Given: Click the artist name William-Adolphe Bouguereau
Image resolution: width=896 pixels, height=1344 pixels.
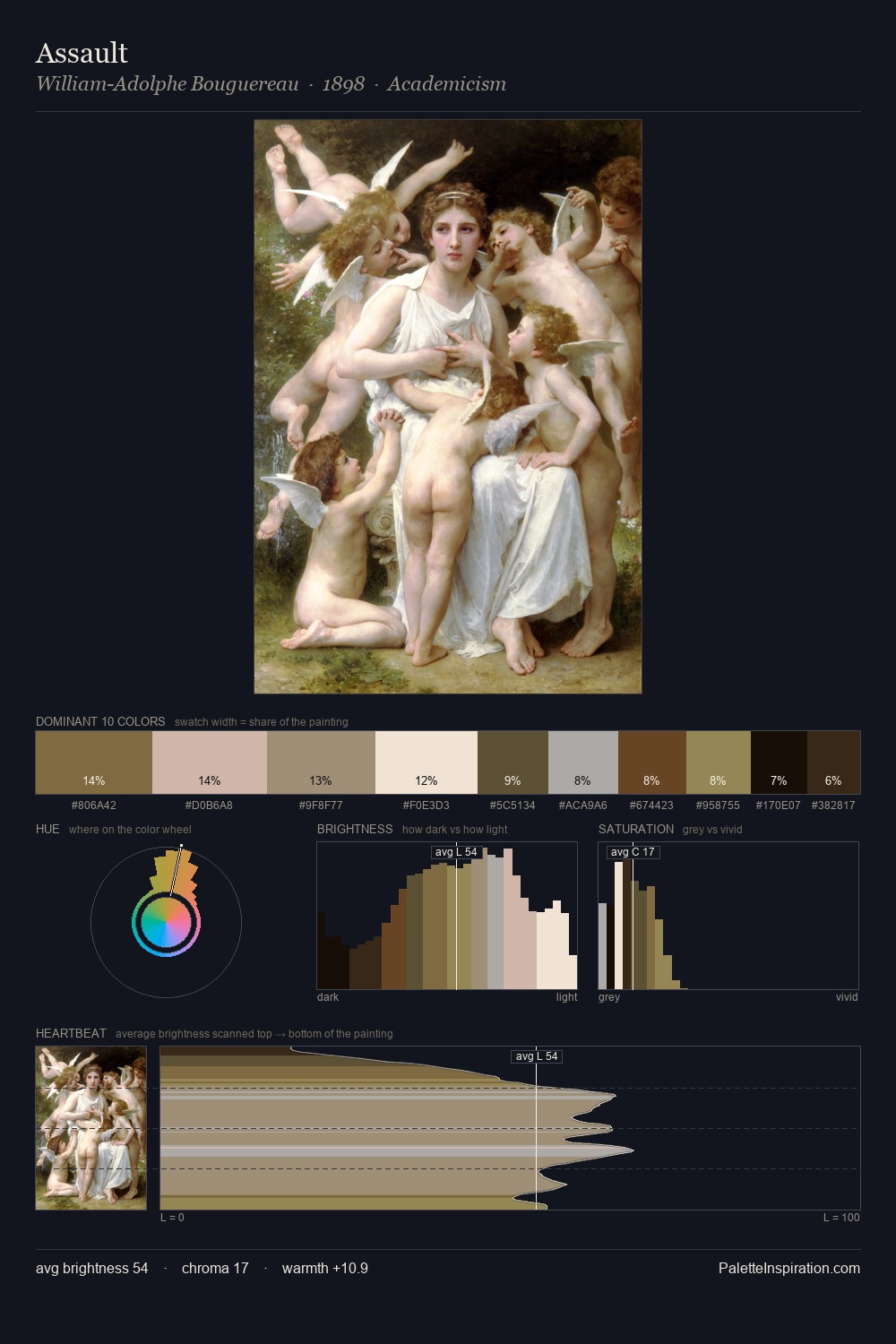Looking at the screenshot, I should click(168, 84).
